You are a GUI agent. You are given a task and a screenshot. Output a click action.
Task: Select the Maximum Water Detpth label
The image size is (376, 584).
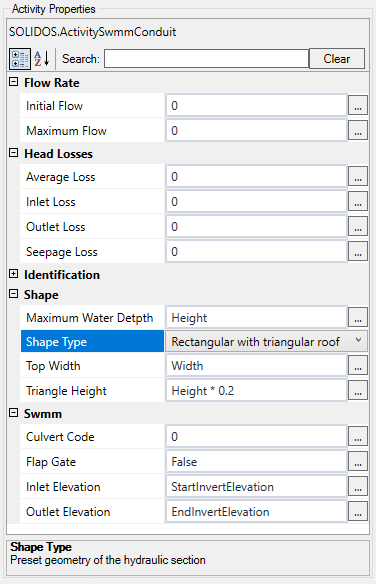point(90,318)
